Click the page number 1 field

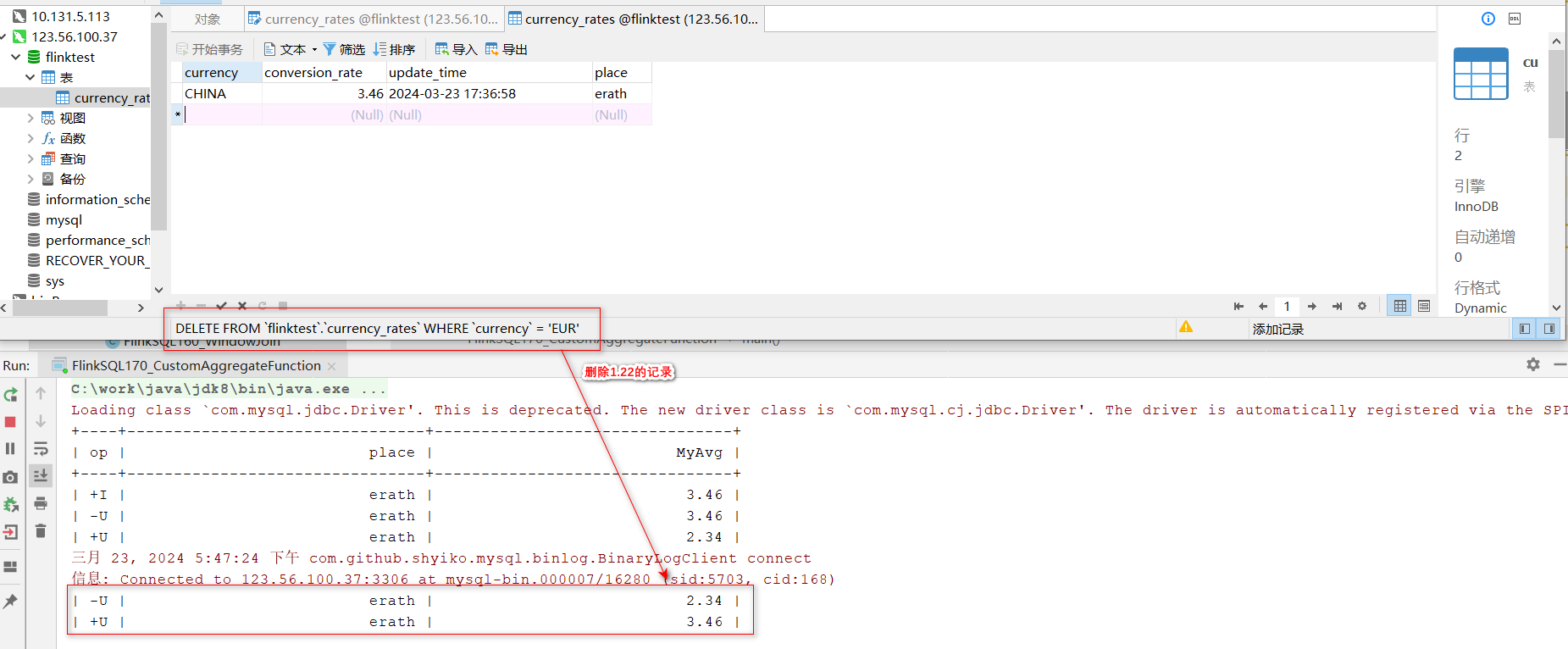click(1287, 306)
